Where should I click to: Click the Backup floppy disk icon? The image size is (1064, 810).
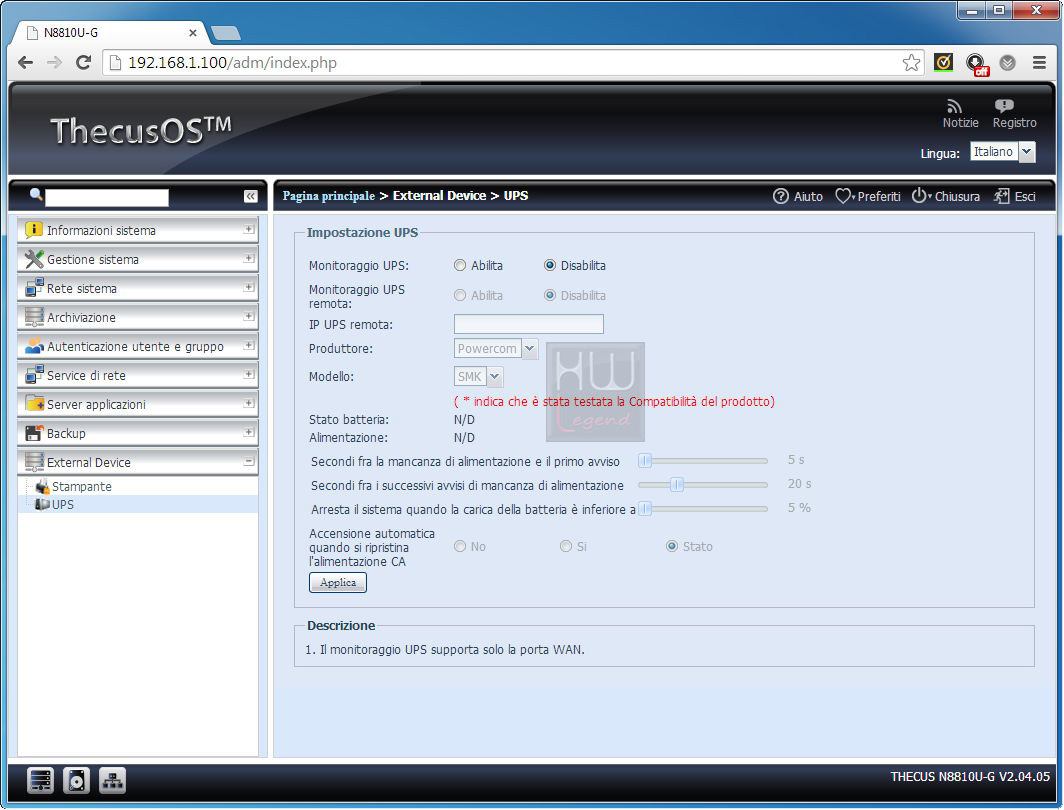tap(33, 433)
